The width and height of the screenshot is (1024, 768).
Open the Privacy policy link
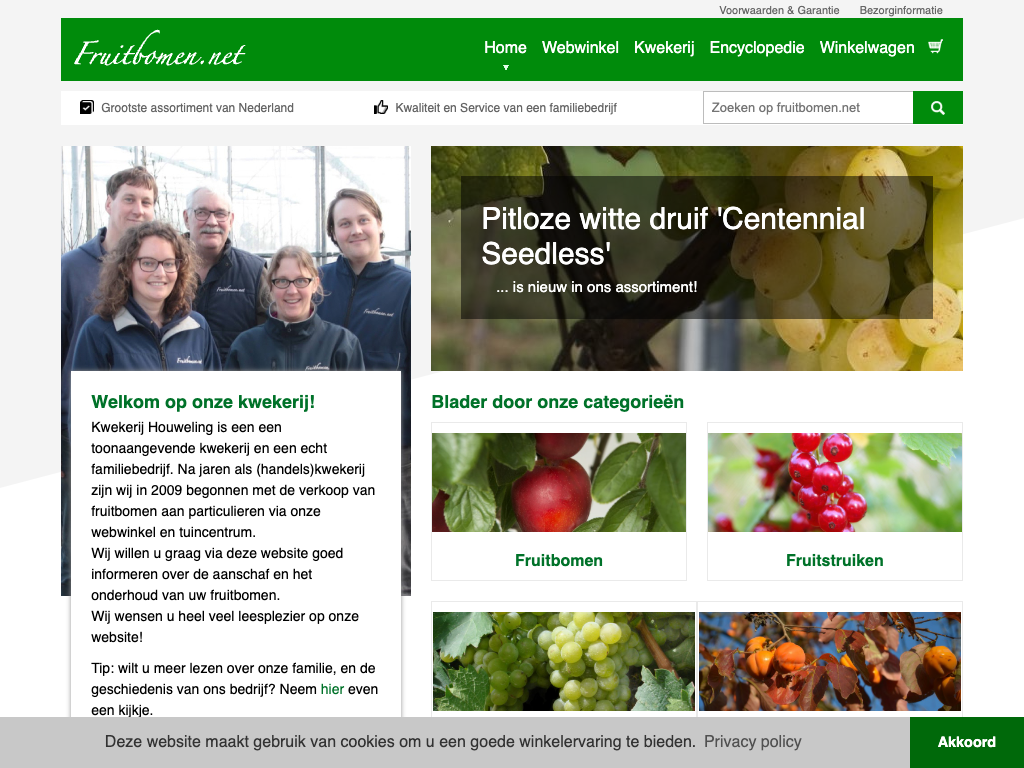click(x=752, y=741)
